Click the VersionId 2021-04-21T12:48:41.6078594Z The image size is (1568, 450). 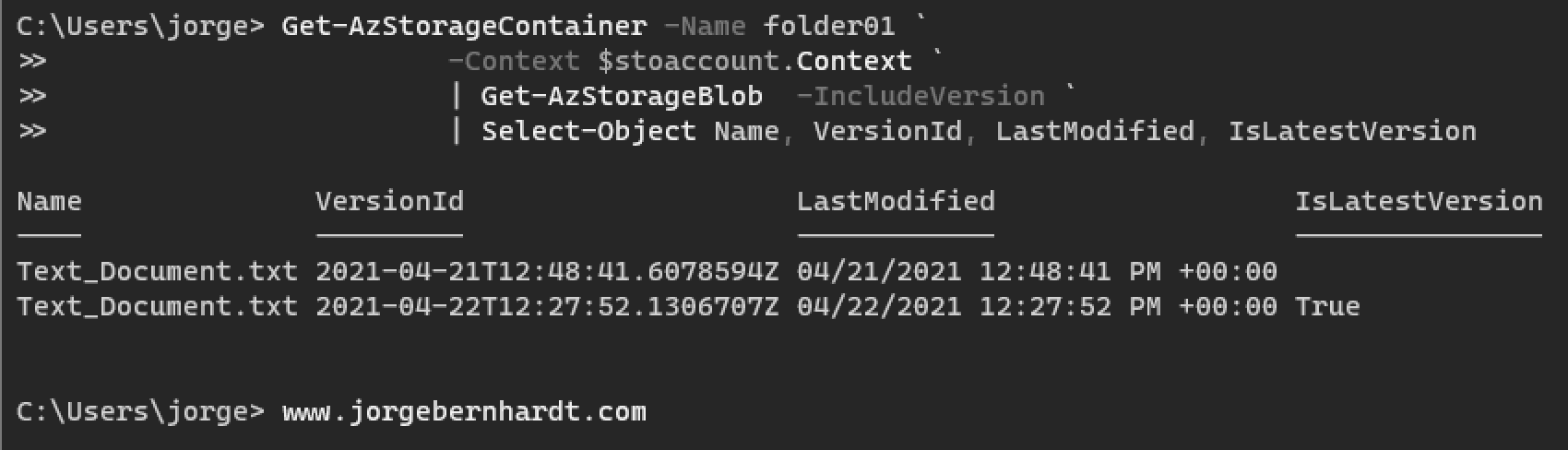tap(547, 271)
